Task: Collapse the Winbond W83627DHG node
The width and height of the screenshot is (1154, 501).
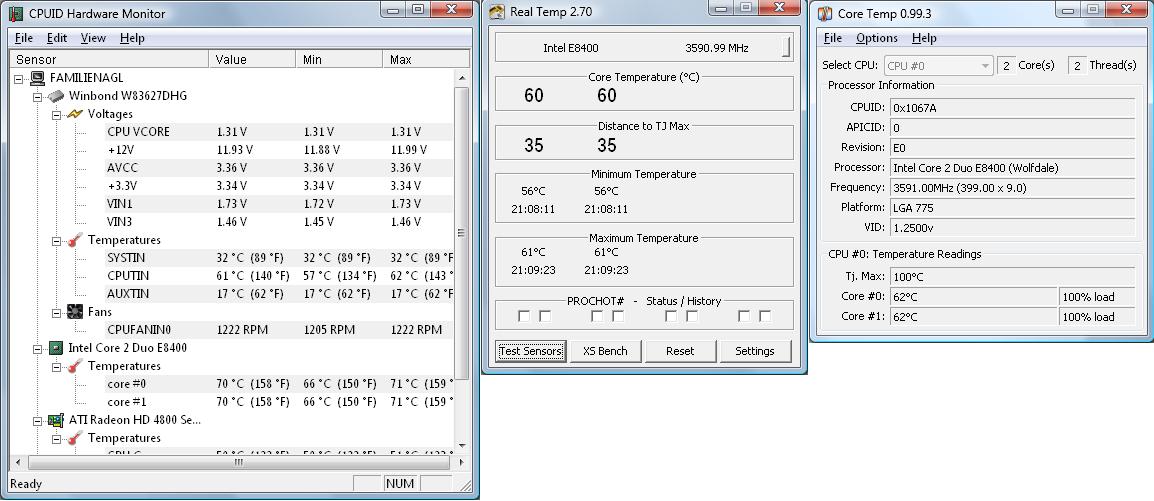Action: [x=38, y=96]
